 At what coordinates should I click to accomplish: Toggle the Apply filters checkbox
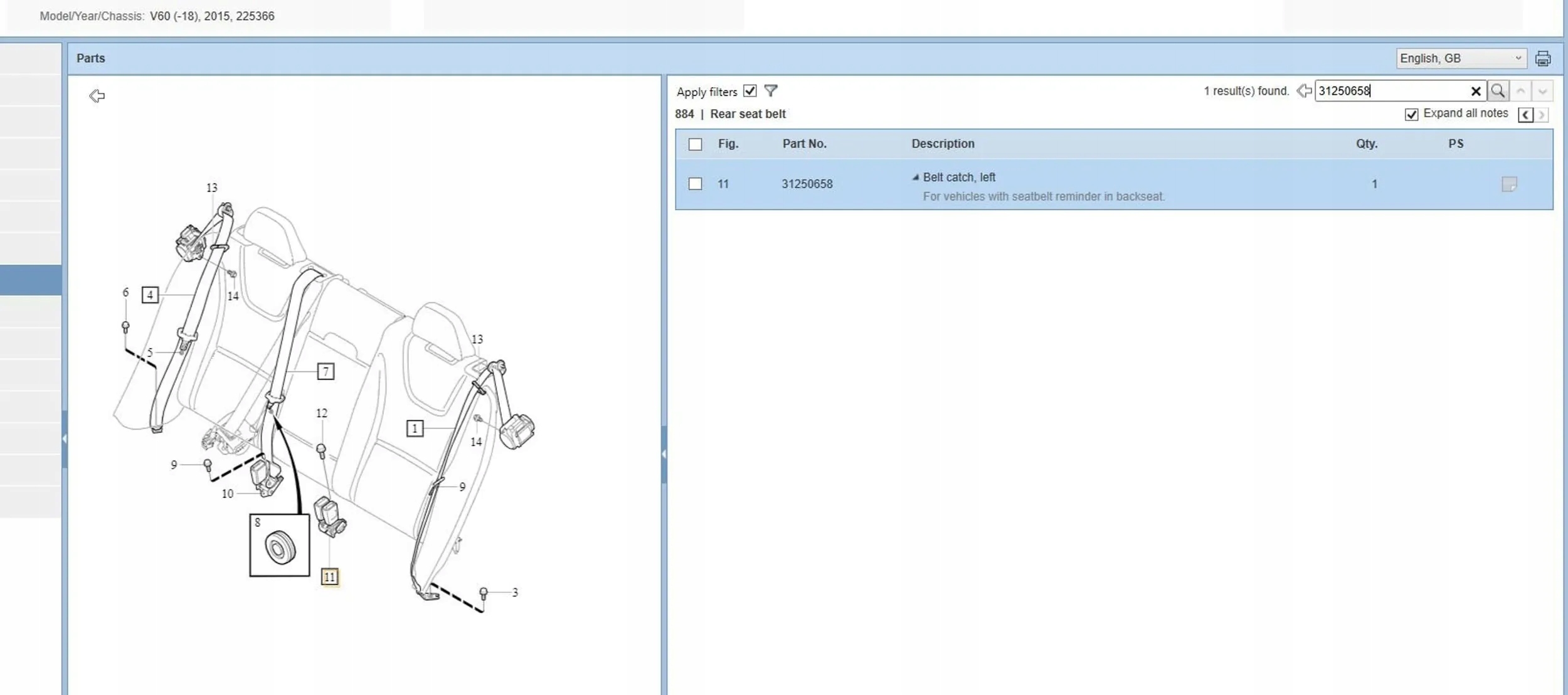point(750,91)
